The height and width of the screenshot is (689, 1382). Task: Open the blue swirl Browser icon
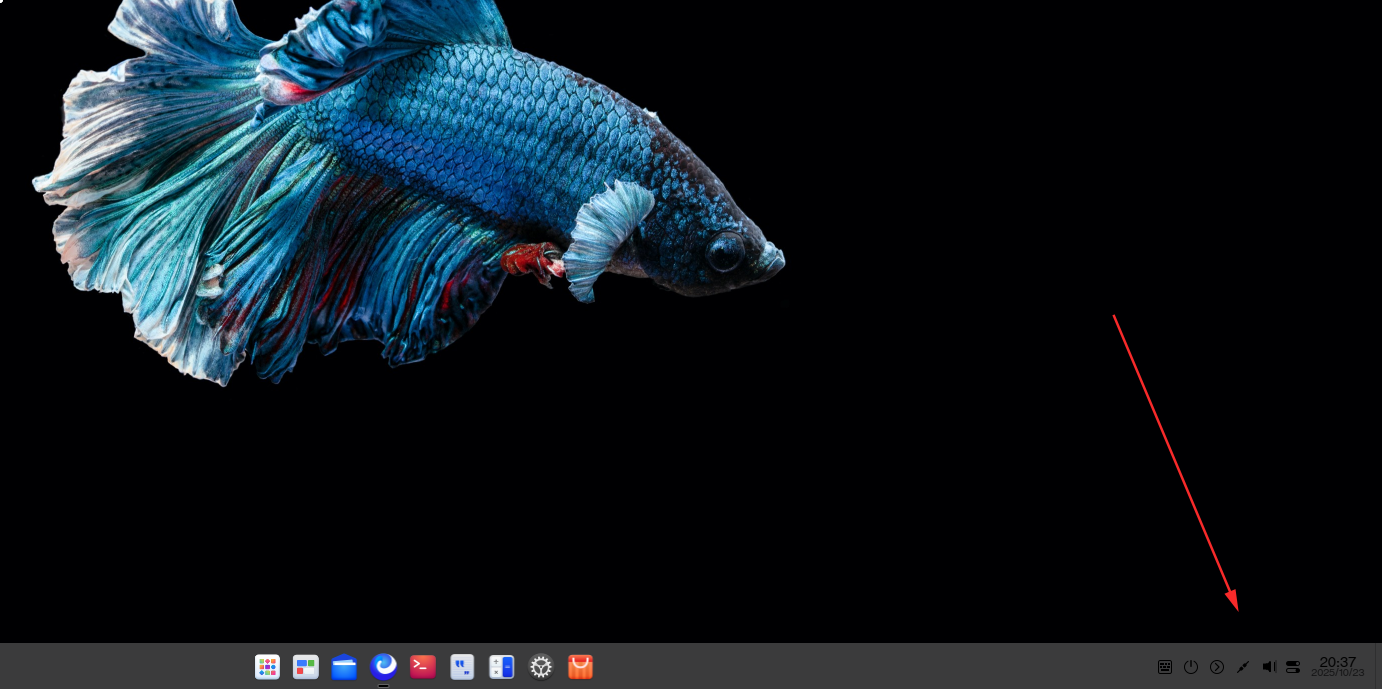click(384, 666)
